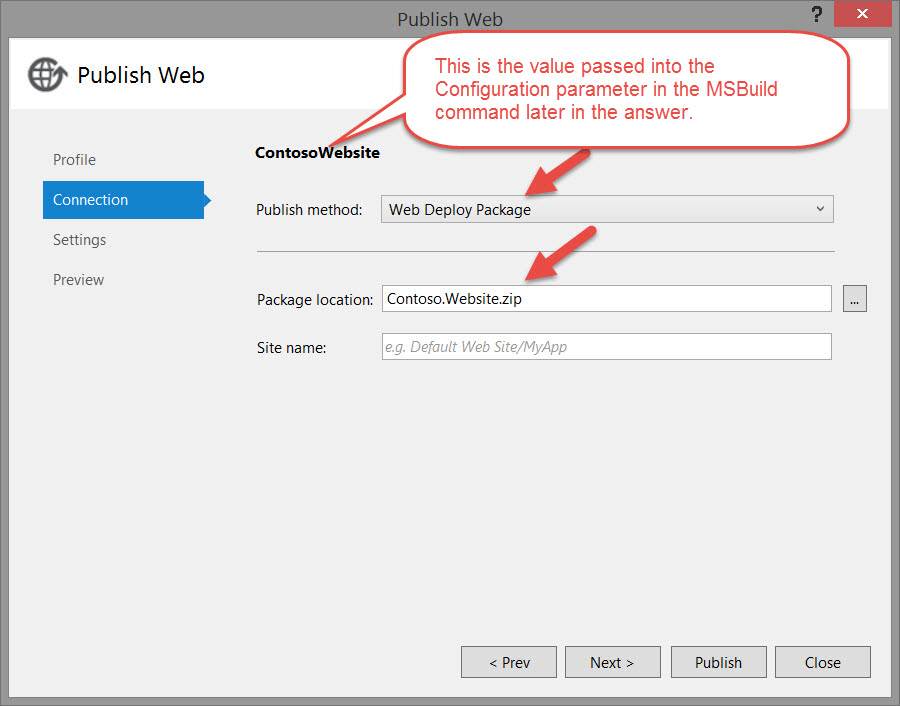The height and width of the screenshot is (706, 900).
Task: Click the Publish Web globe icon
Action: [x=47, y=74]
